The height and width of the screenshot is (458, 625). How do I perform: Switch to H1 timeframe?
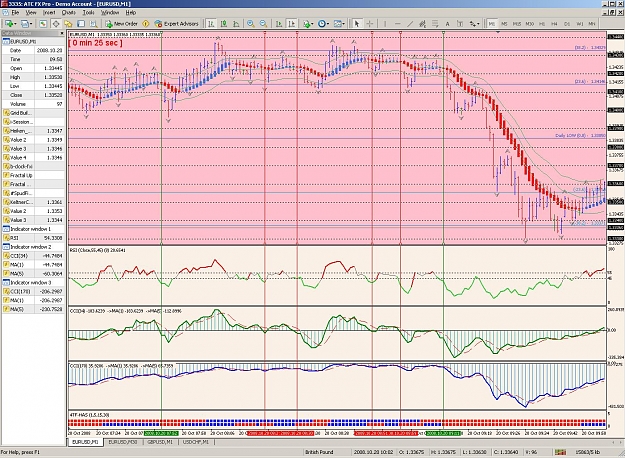[542, 24]
